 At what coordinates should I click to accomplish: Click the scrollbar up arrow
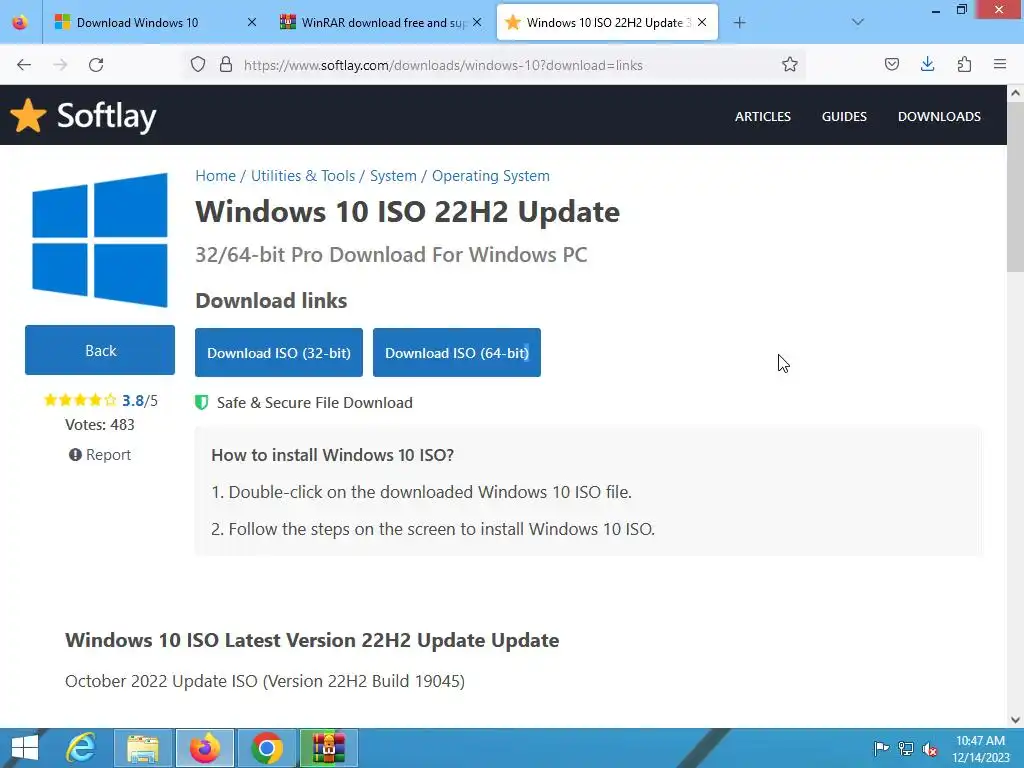click(x=1016, y=93)
